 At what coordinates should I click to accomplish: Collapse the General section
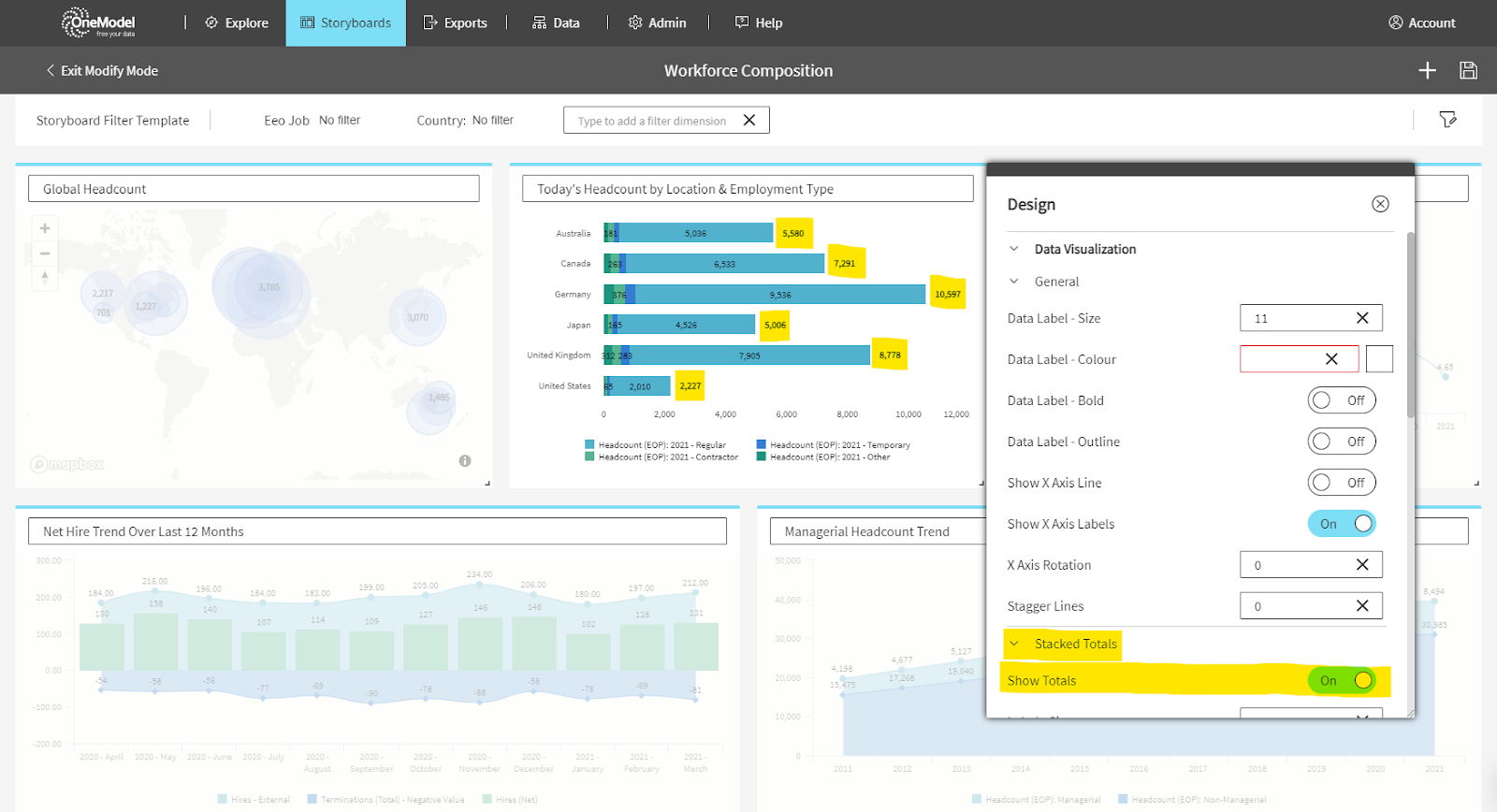tap(1014, 282)
